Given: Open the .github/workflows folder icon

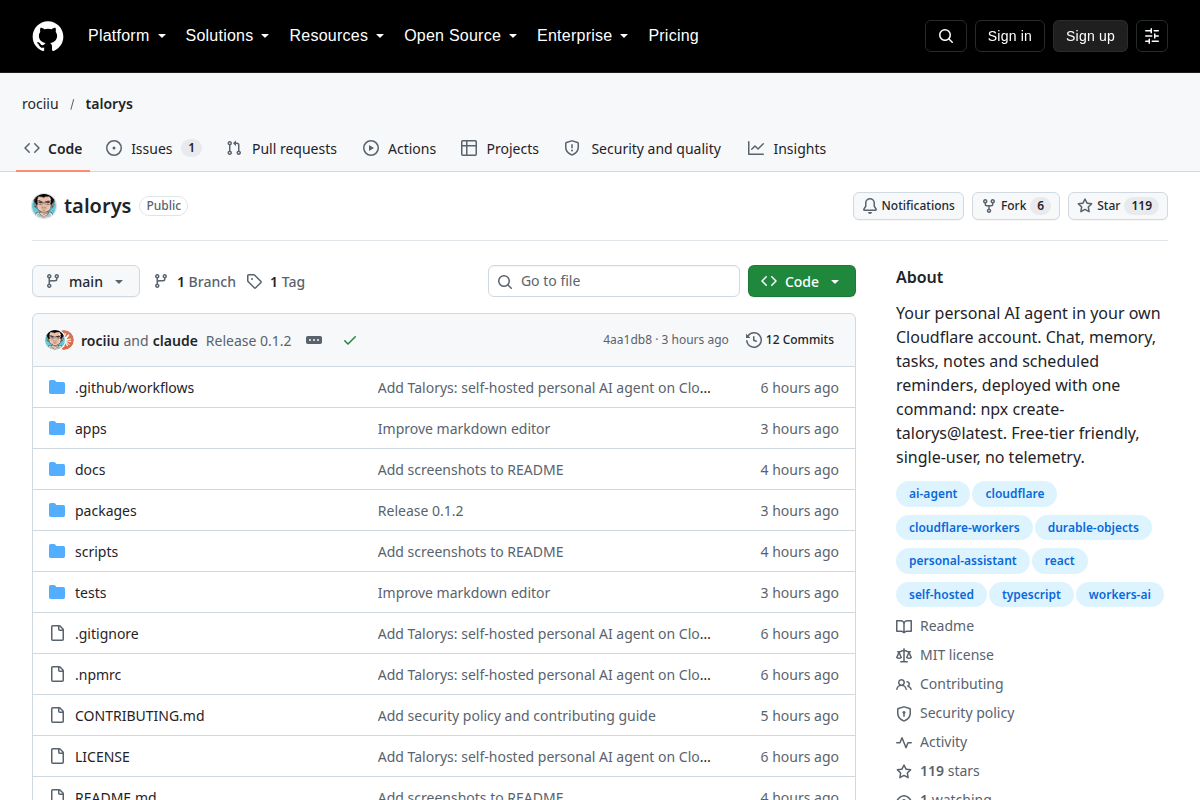Looking at the screenshot, I should point(57,388).
